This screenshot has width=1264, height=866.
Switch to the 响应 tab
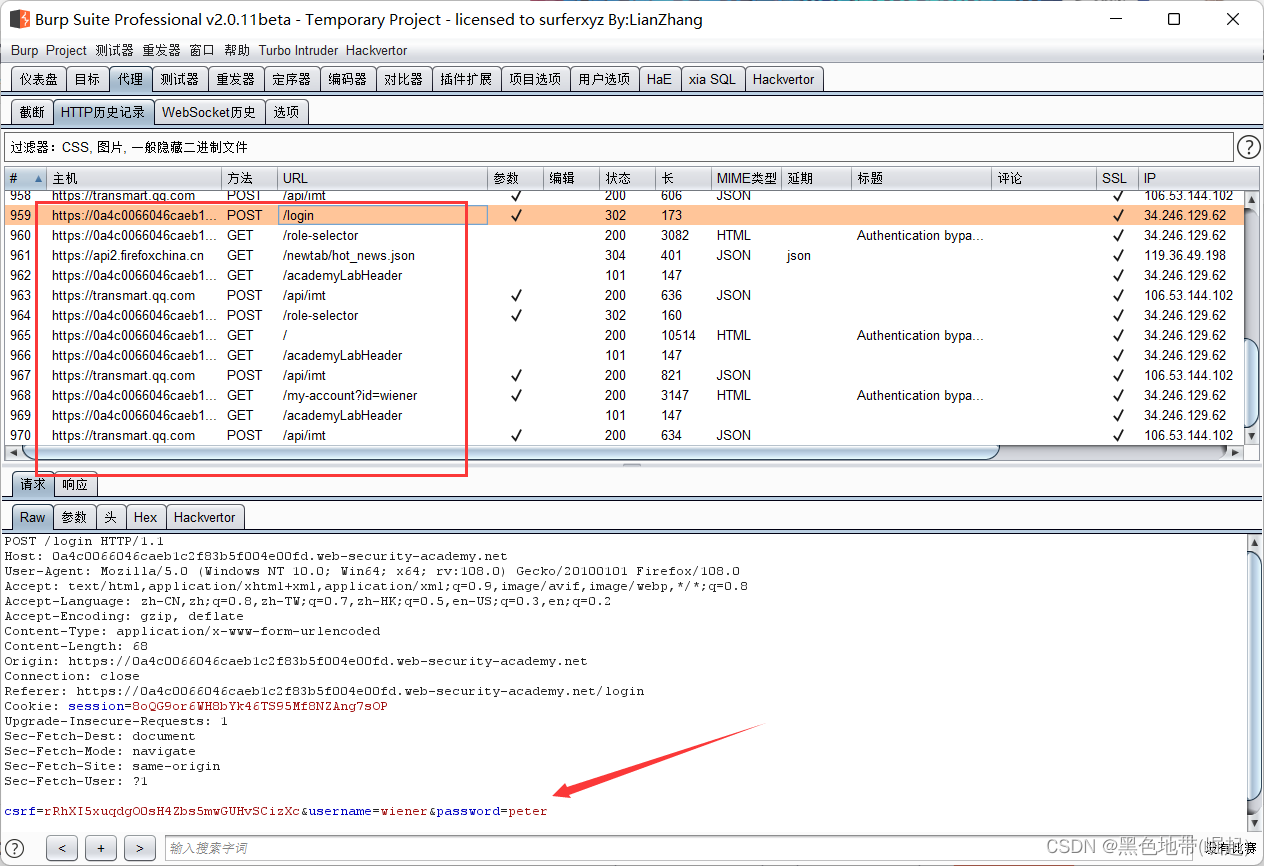(x=75, y=484)
